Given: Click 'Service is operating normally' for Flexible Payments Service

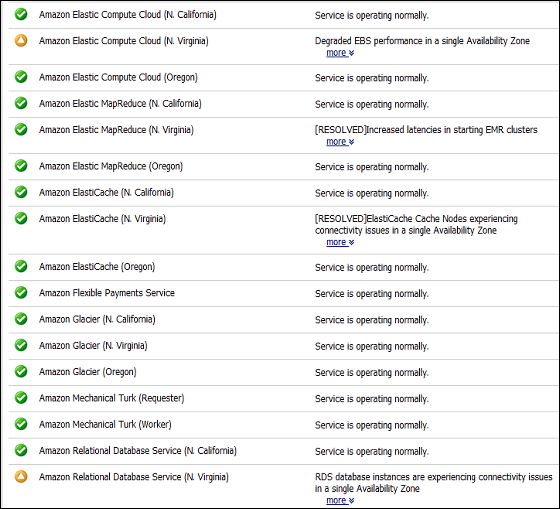Looking at the screenshot, I should [x=372, y=294].
